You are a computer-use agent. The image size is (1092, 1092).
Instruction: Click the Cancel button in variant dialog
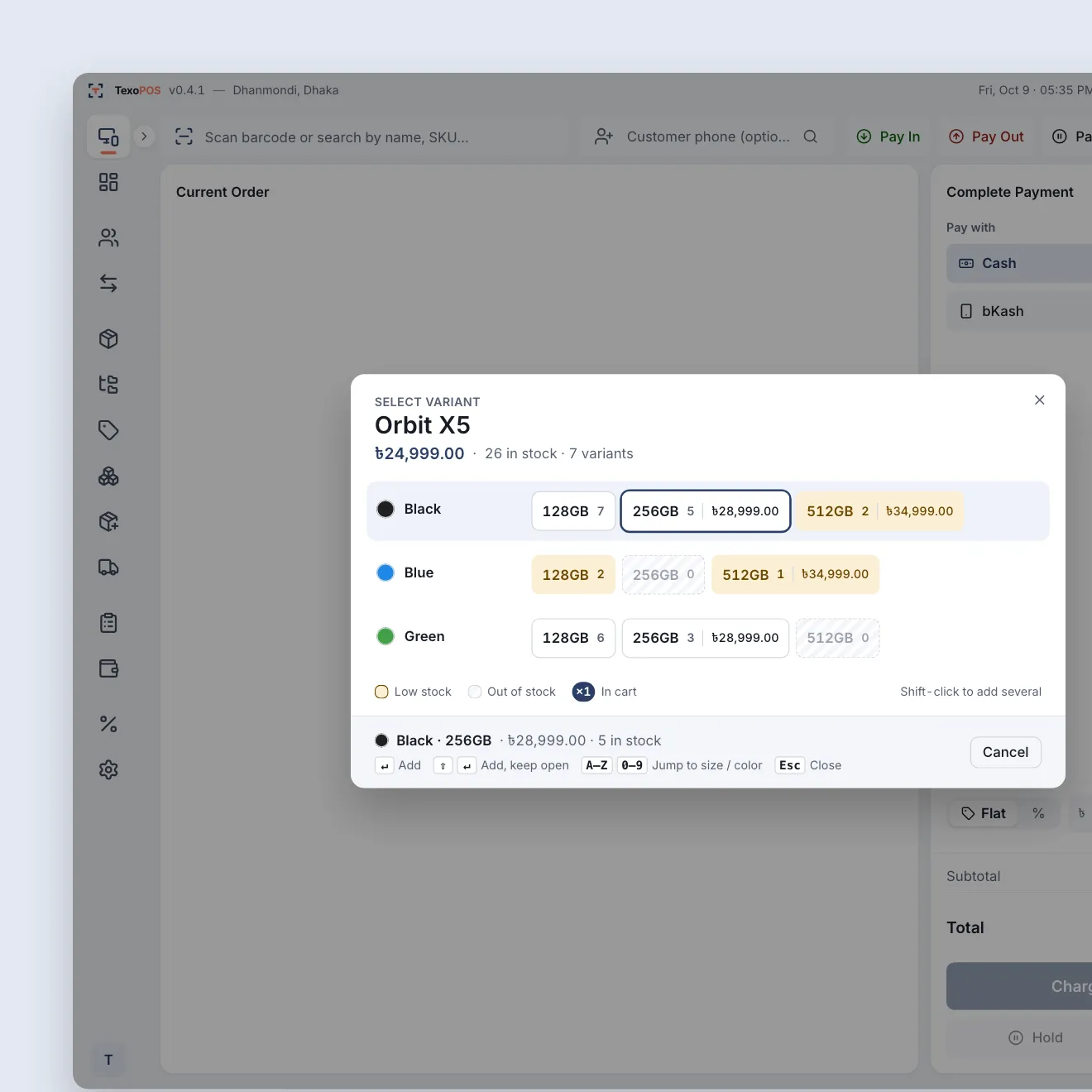coord(1005,752)
